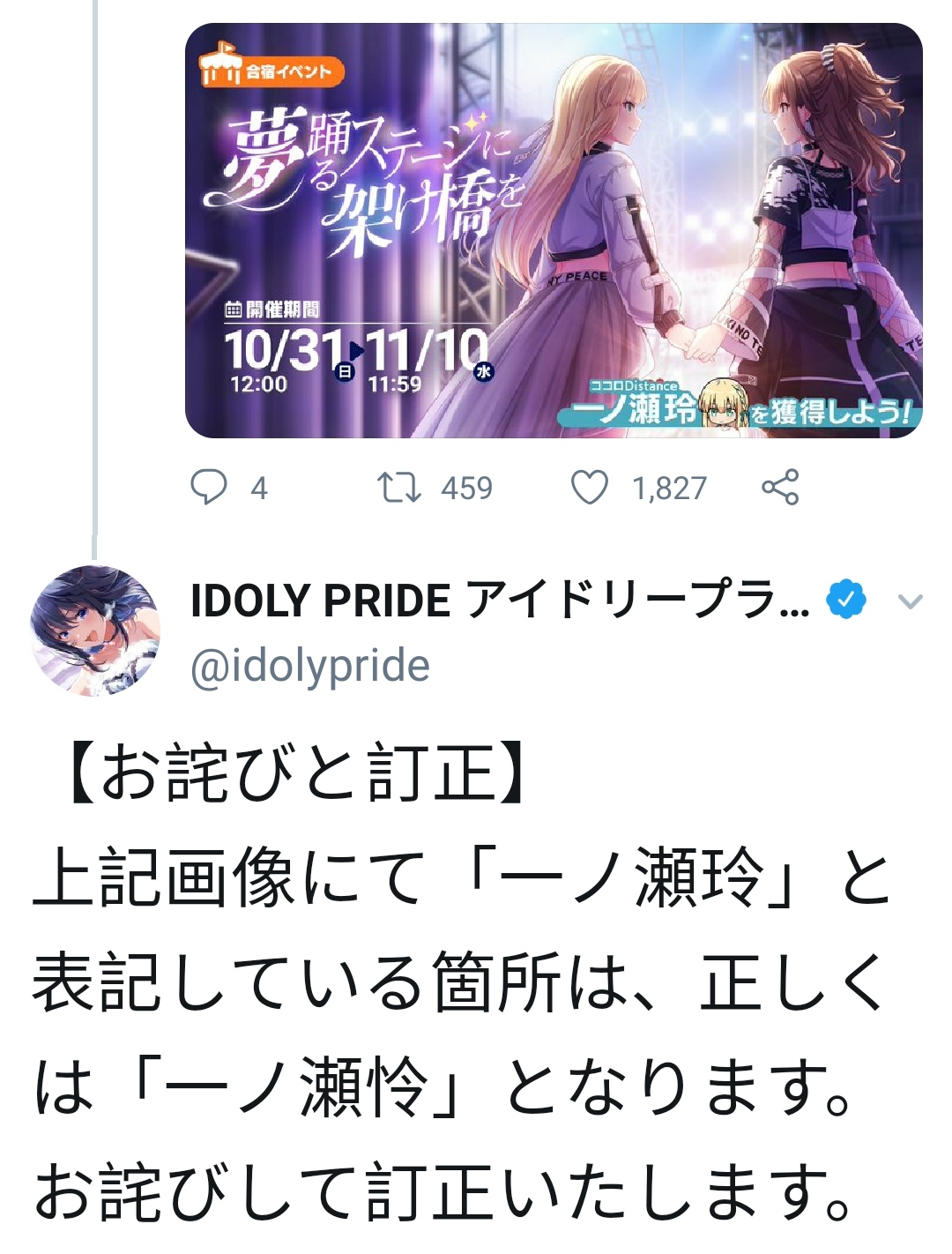Tap the IDOLY PRIDE display name
The image size is (952, 1254).
click(500, 601)
